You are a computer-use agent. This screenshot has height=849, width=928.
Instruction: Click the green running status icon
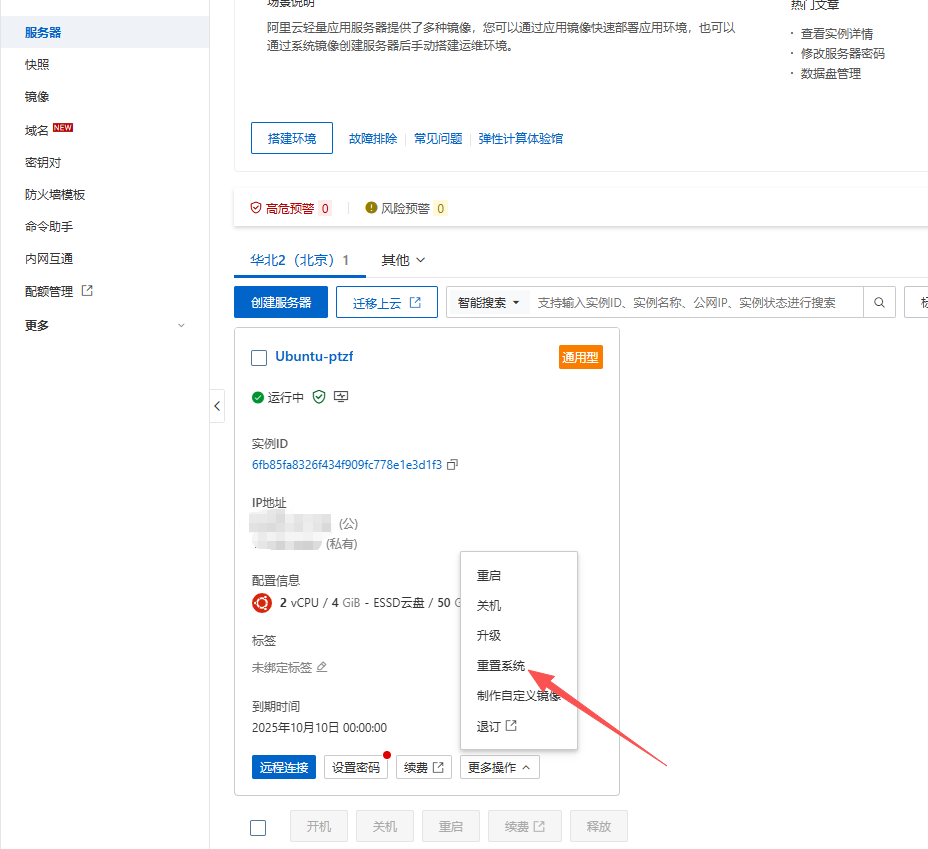click(x=257, y=398)
